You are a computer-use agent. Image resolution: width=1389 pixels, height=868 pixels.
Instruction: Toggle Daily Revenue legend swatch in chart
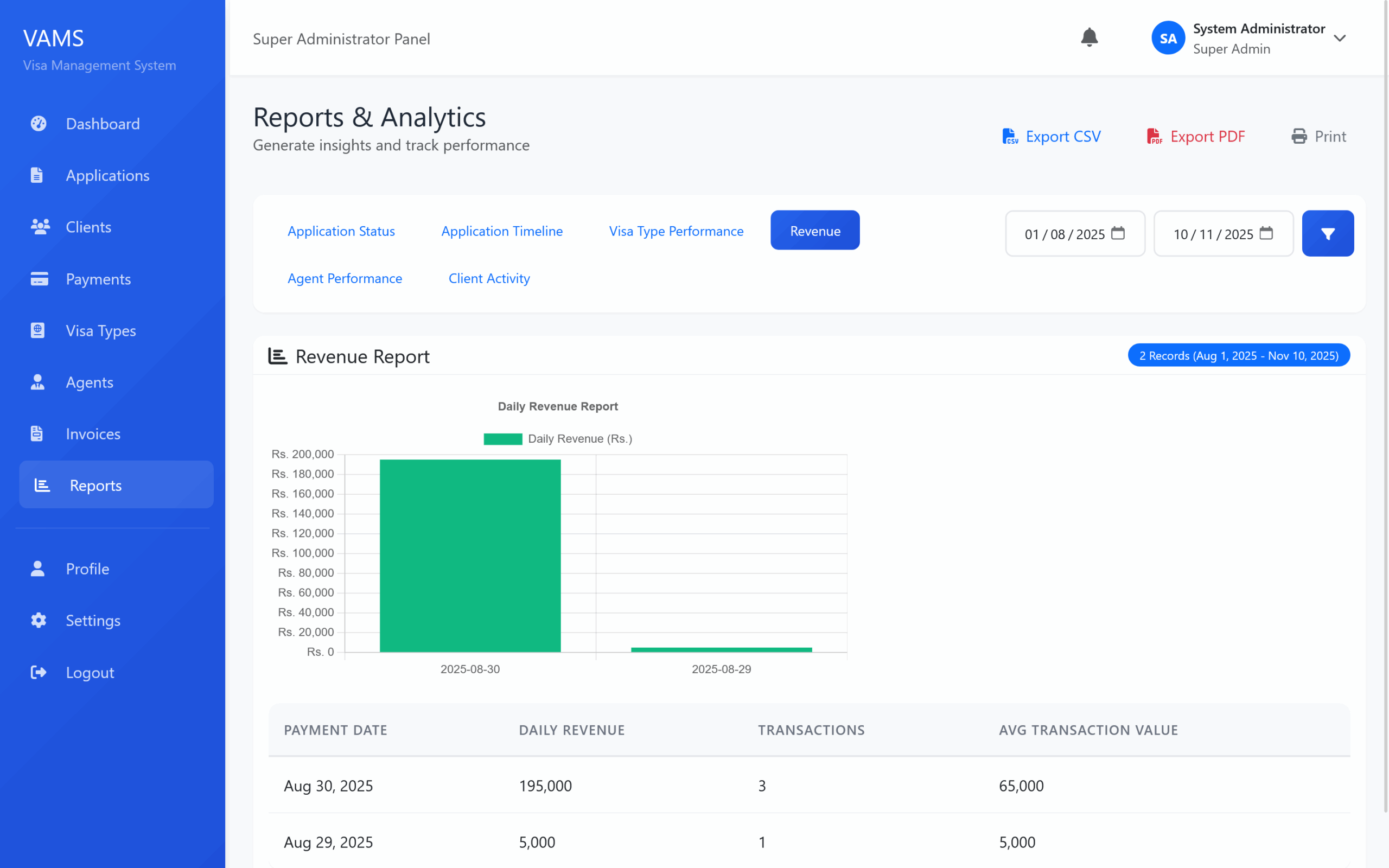(x=503, y=439)
